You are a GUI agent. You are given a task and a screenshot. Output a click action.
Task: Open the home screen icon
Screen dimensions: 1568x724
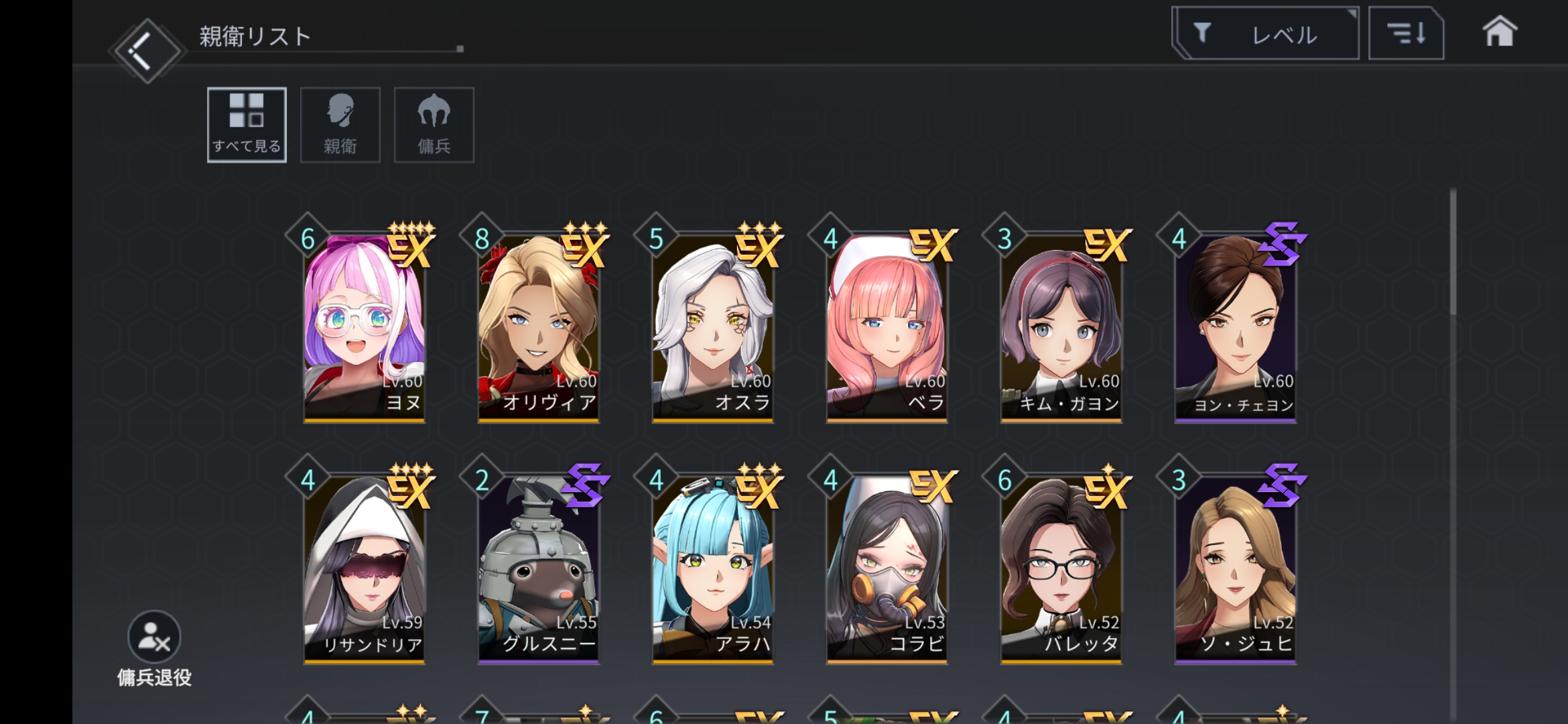point(1499,32)
